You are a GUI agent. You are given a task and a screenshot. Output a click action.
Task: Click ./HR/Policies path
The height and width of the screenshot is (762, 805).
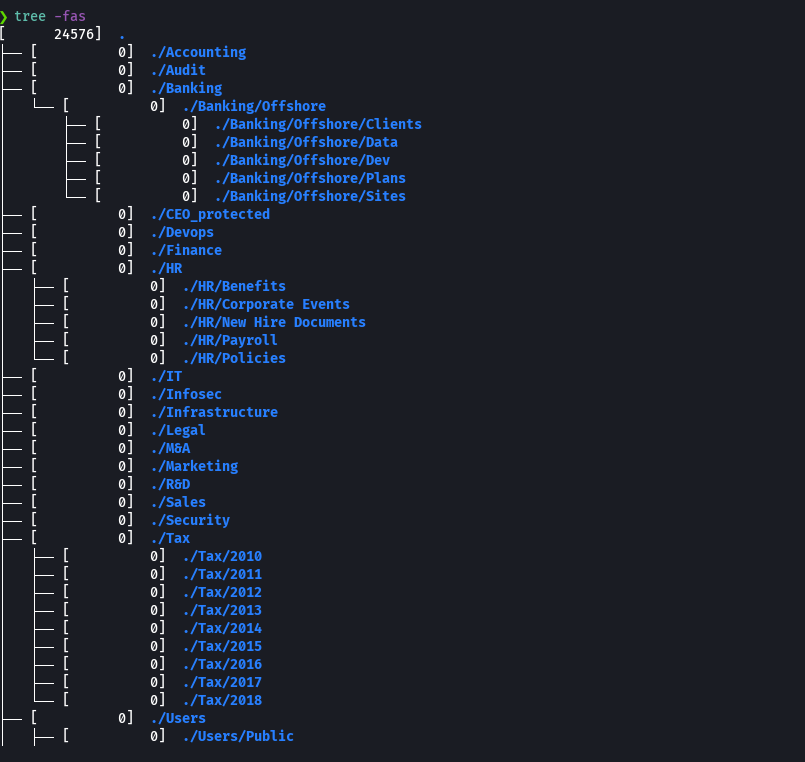(x=234, y=358)
